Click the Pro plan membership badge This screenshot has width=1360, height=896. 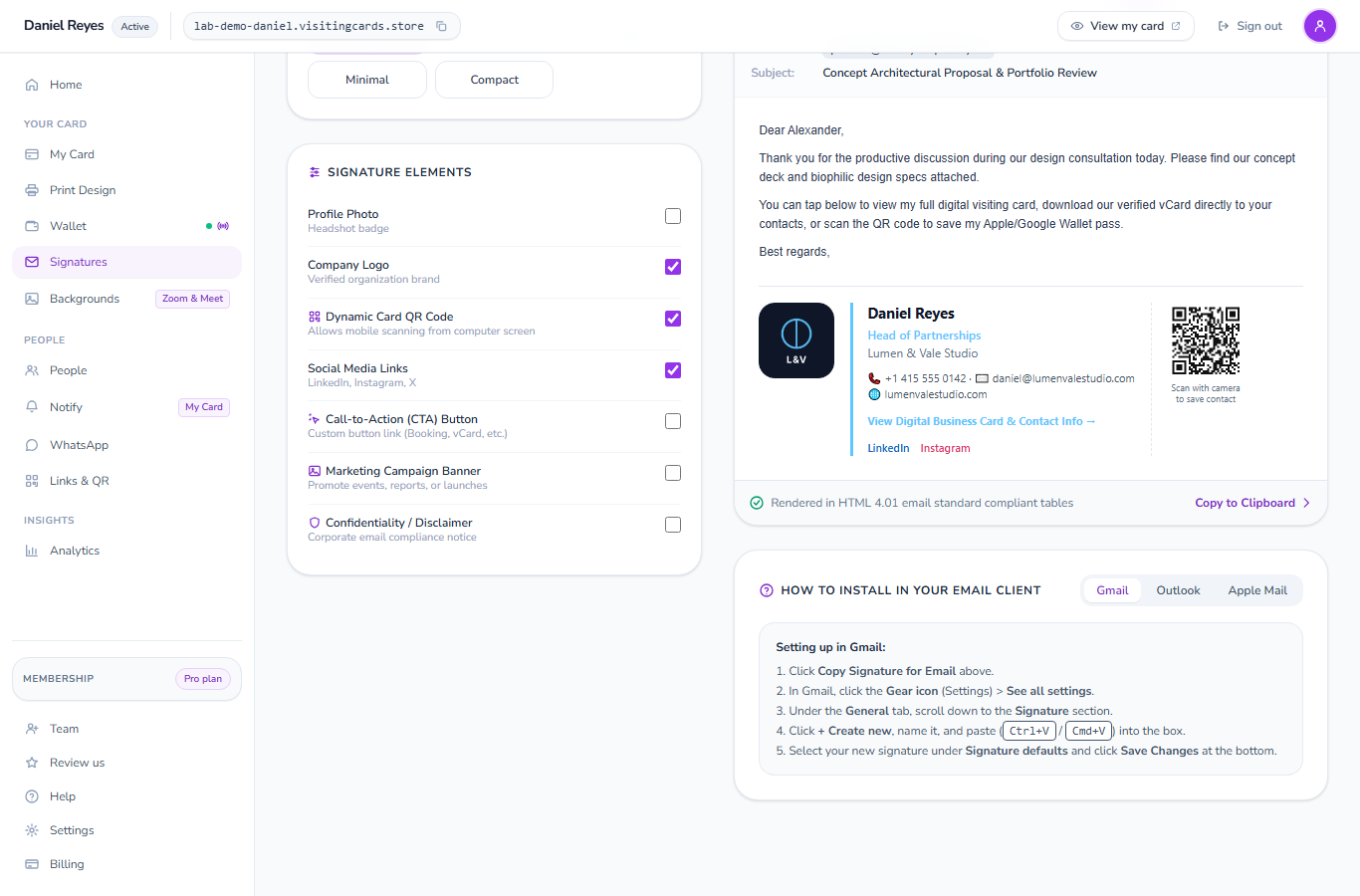click(x=203, y=679)
